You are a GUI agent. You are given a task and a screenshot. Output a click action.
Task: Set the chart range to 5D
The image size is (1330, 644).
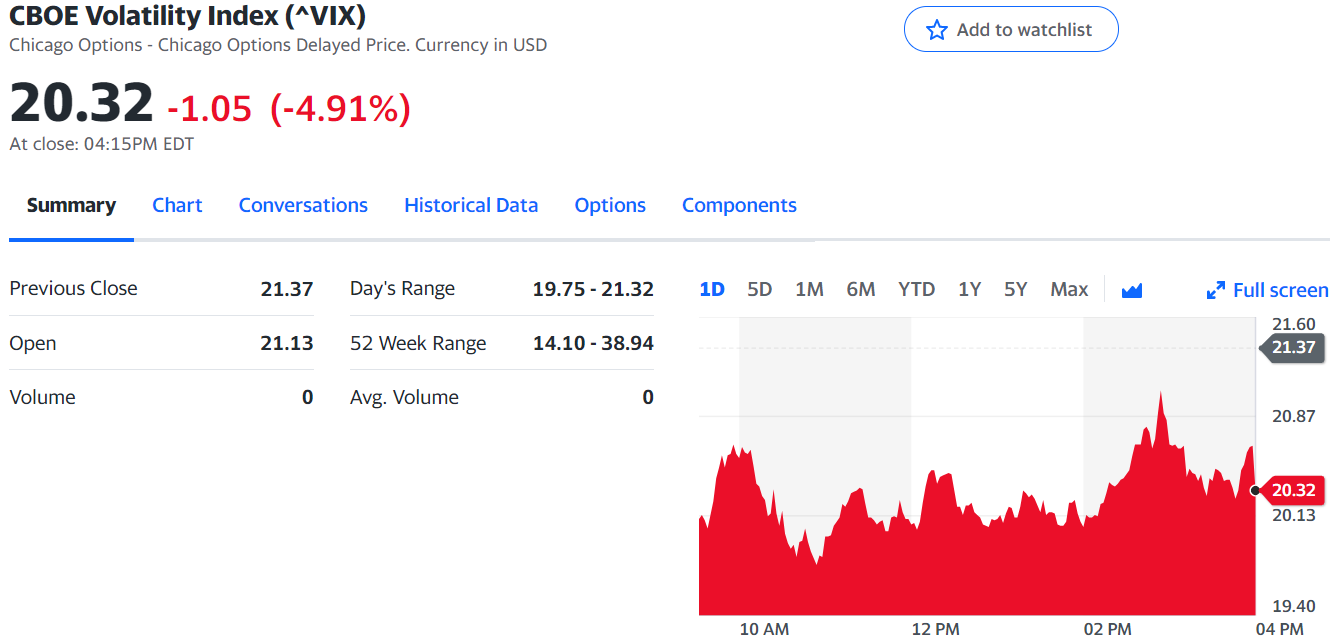tap(760, 289)
